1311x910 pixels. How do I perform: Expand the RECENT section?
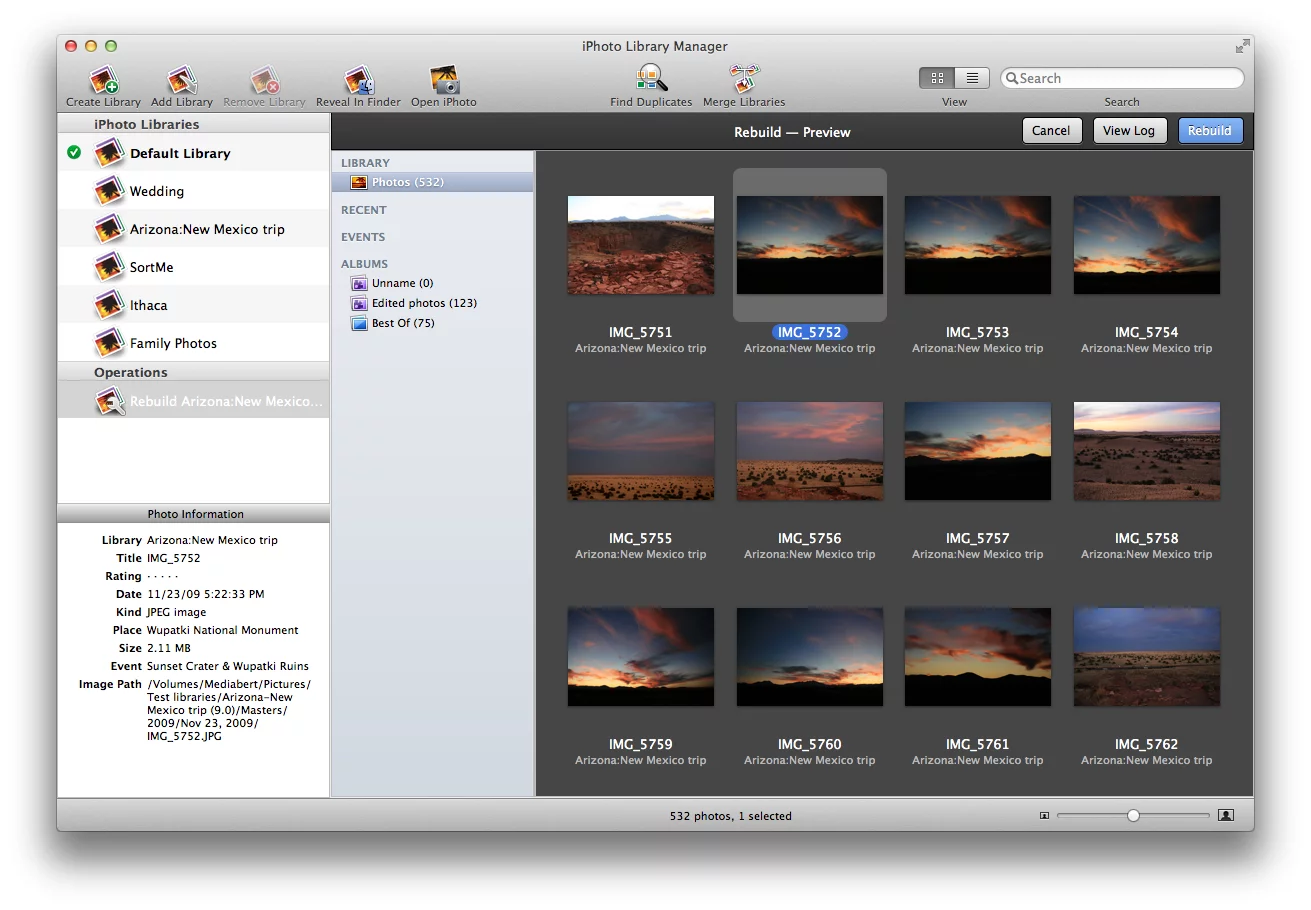pyautogui.click(x=363, y=210)
